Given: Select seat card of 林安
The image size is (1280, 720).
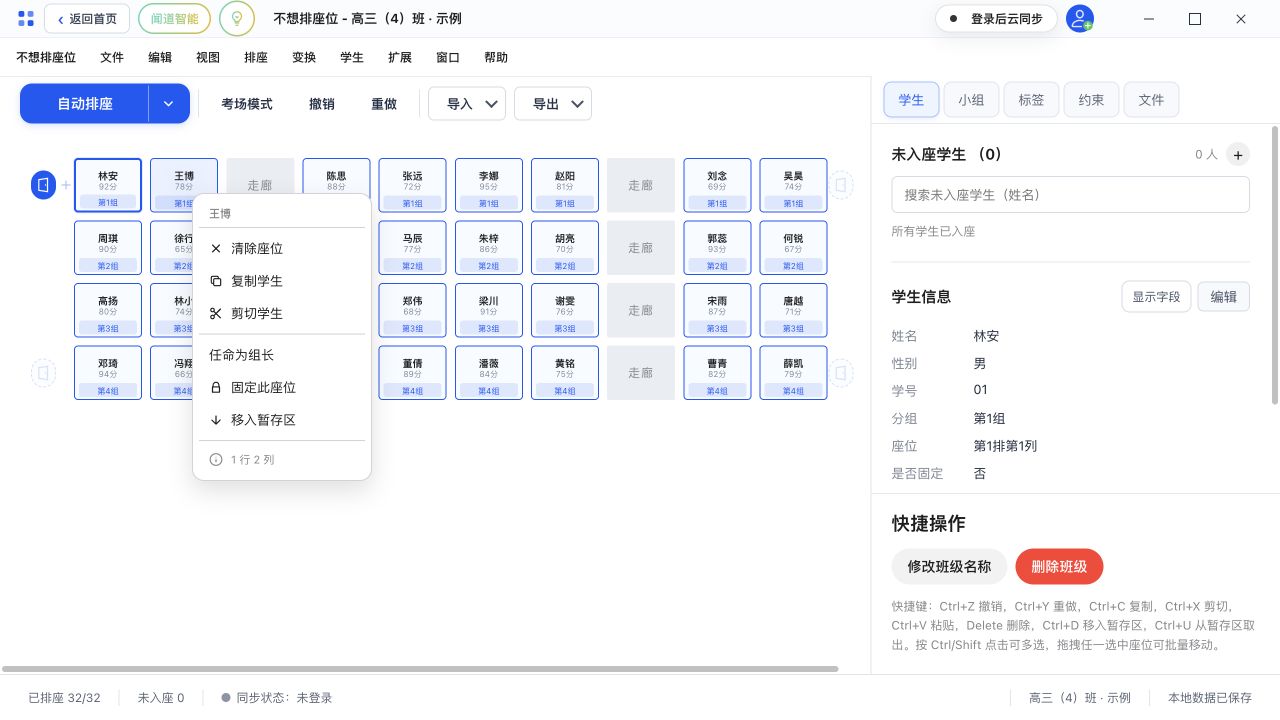Looking at the screenshot, I should pyautogui.click(x=108, y=185).
